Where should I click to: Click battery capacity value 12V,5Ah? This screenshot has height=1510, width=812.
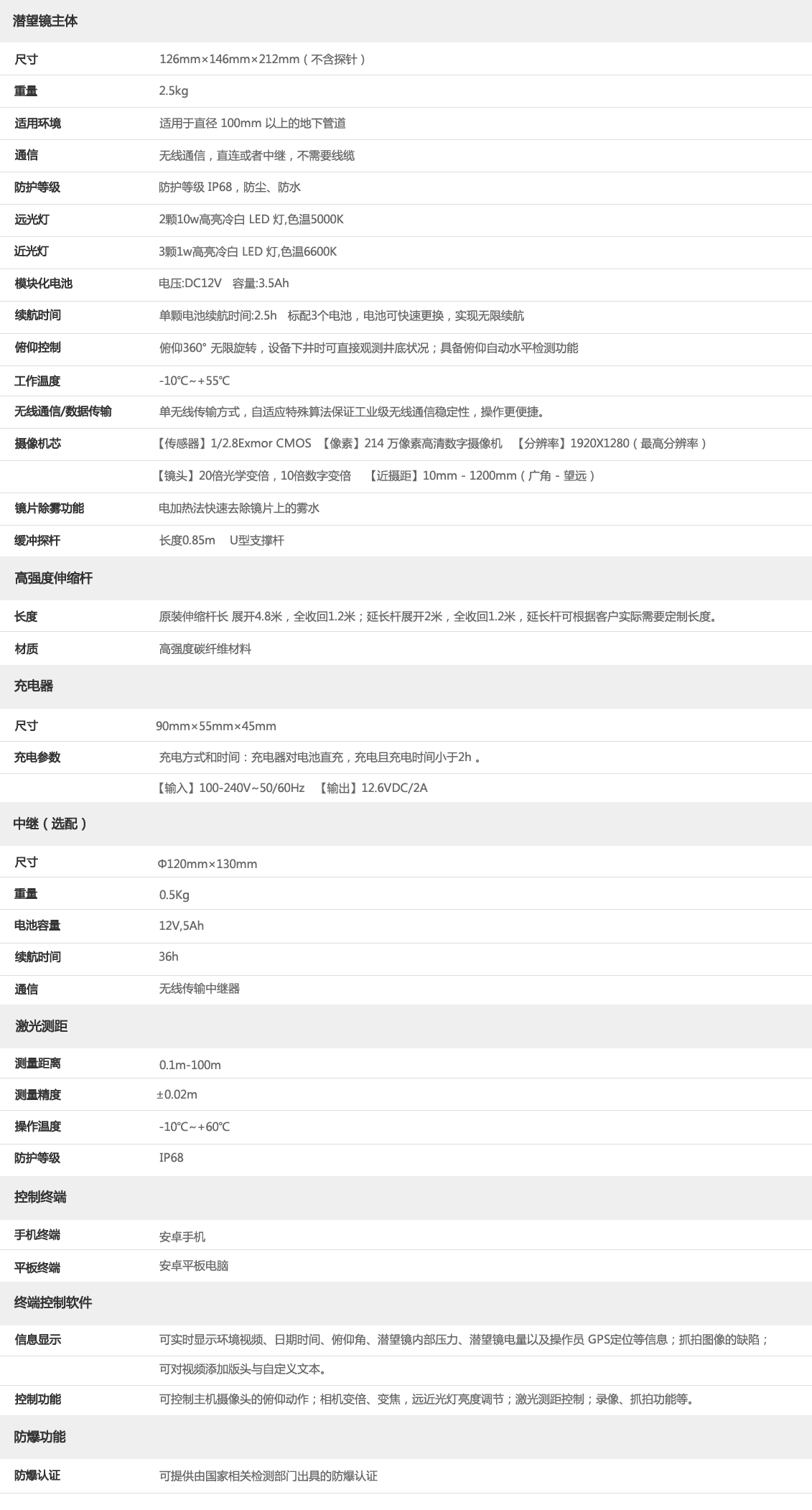[x=182, y=926]
